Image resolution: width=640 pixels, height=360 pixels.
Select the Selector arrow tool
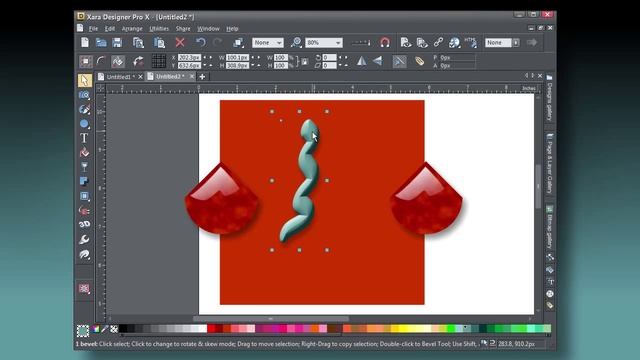pyautogui.click(x=84, y=80)
